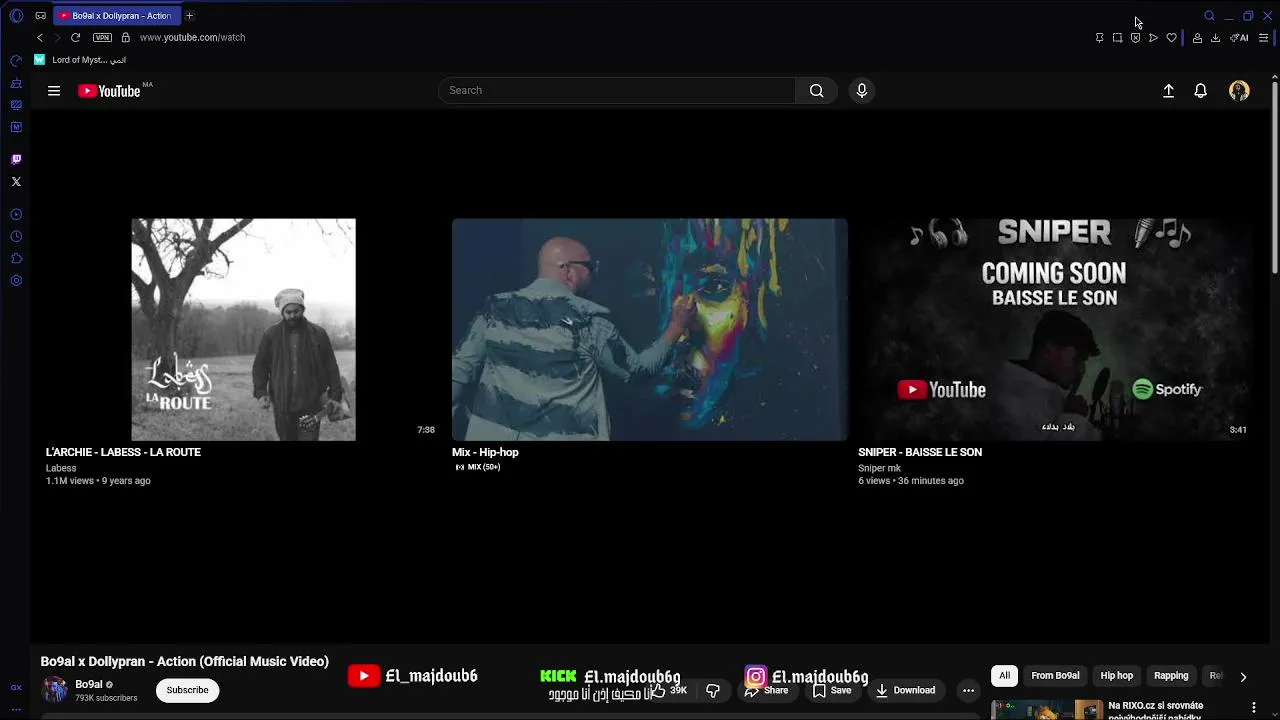
Task: Open the Player sidebar icon
Action: coord(16,214)
